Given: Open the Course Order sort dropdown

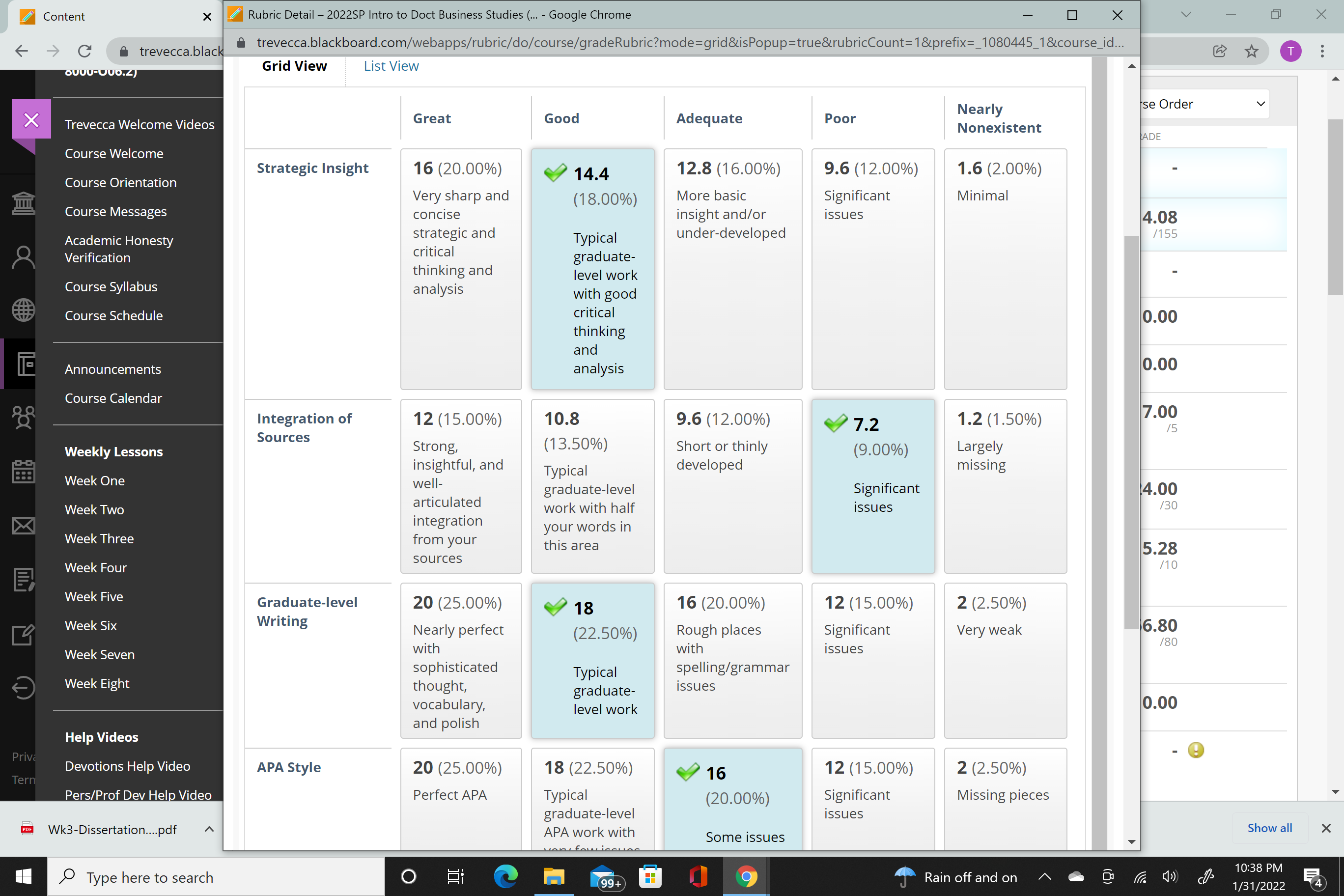Looking at the screenshot, I should pos(1204,104).
